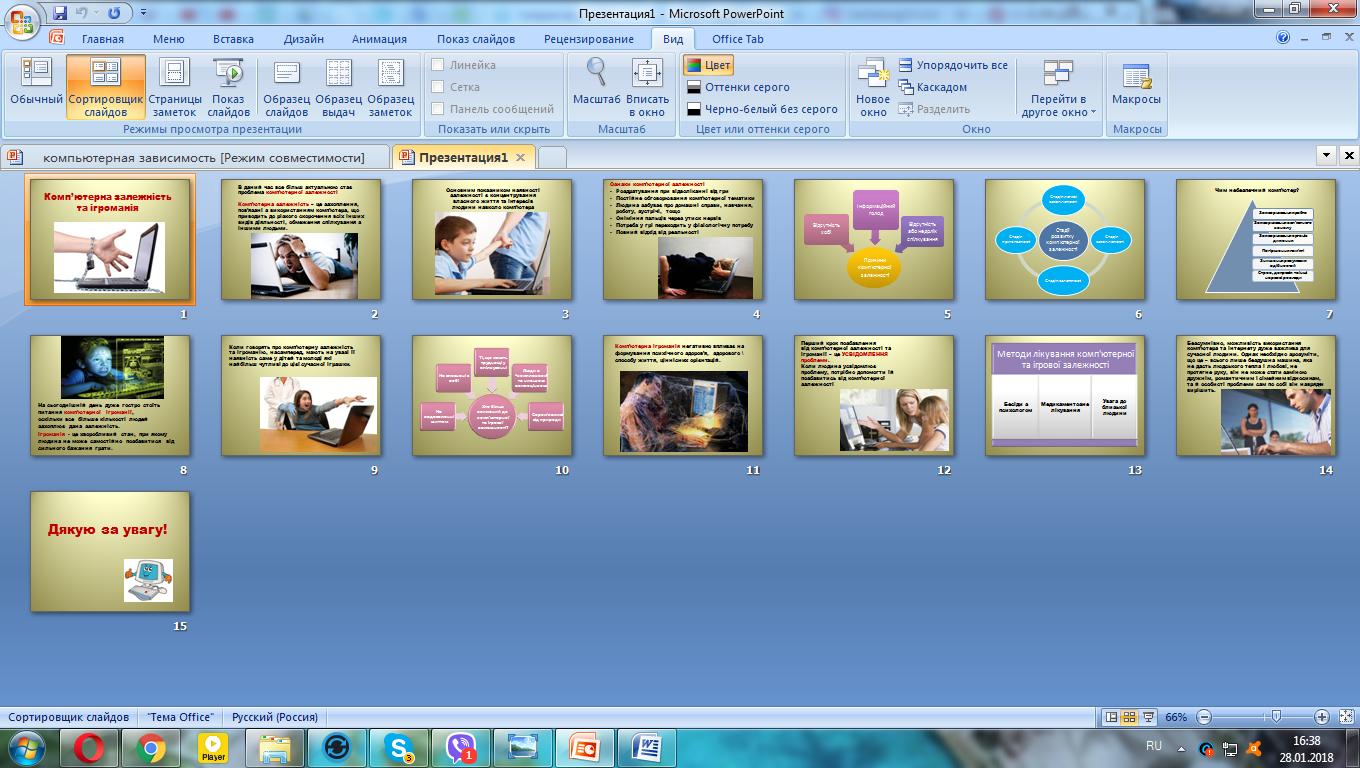Open Google Chrome from the taskbar
Viewport: 1360px width, 768px height.
151,747
